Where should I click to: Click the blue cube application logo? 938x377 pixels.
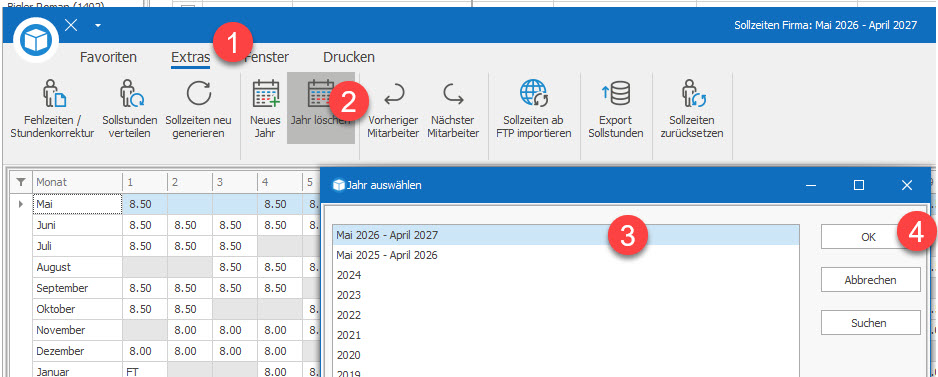(35, 40)
